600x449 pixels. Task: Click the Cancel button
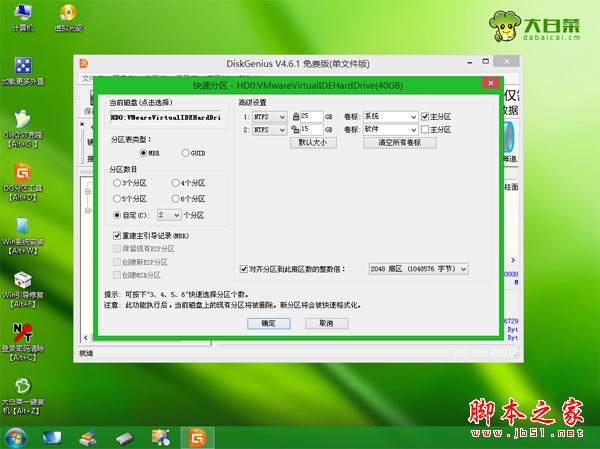point(326,323)
